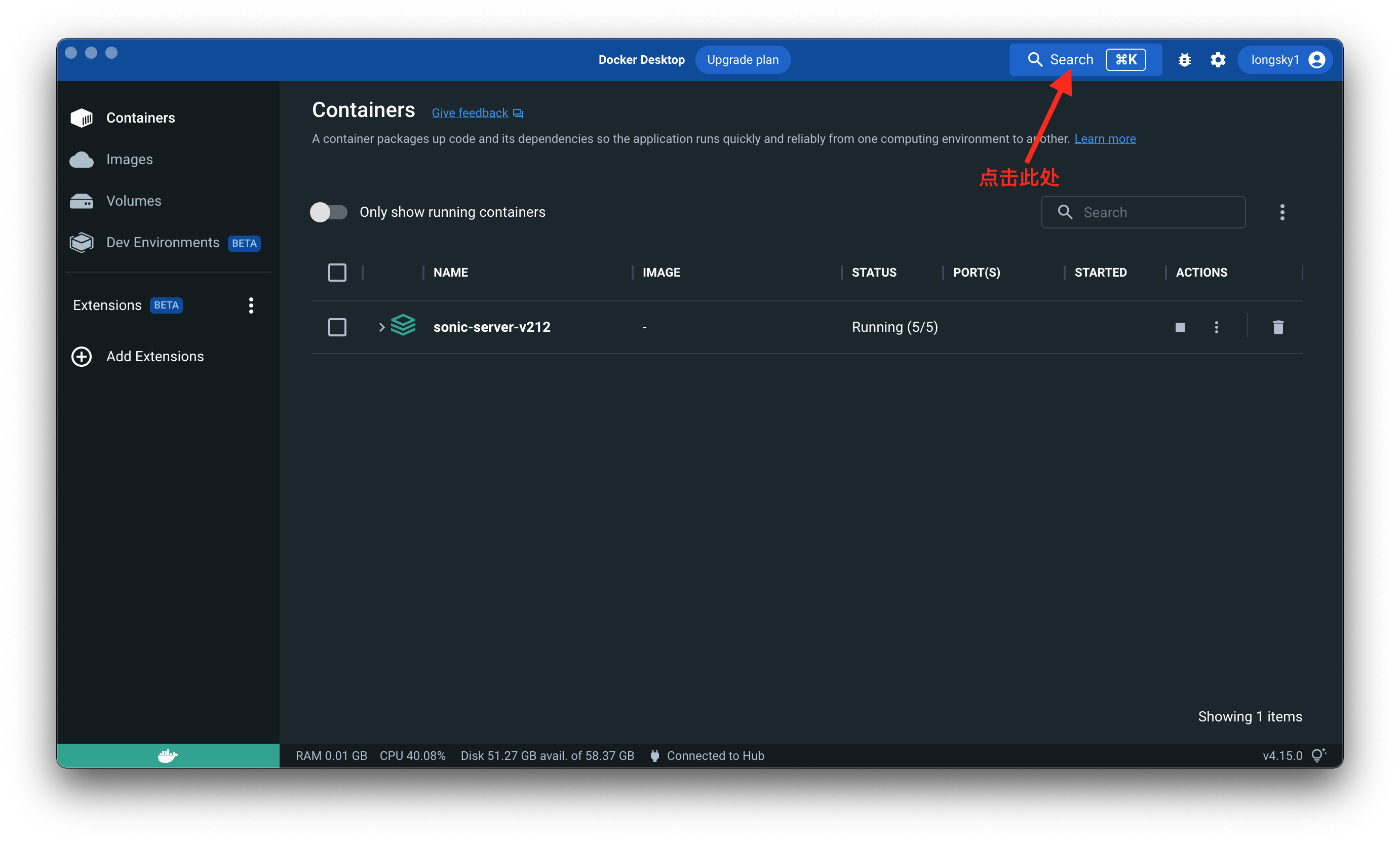Toggle Only show running containers
The height and width of the screenshot is (843, 1400).
tap(328, 212)
